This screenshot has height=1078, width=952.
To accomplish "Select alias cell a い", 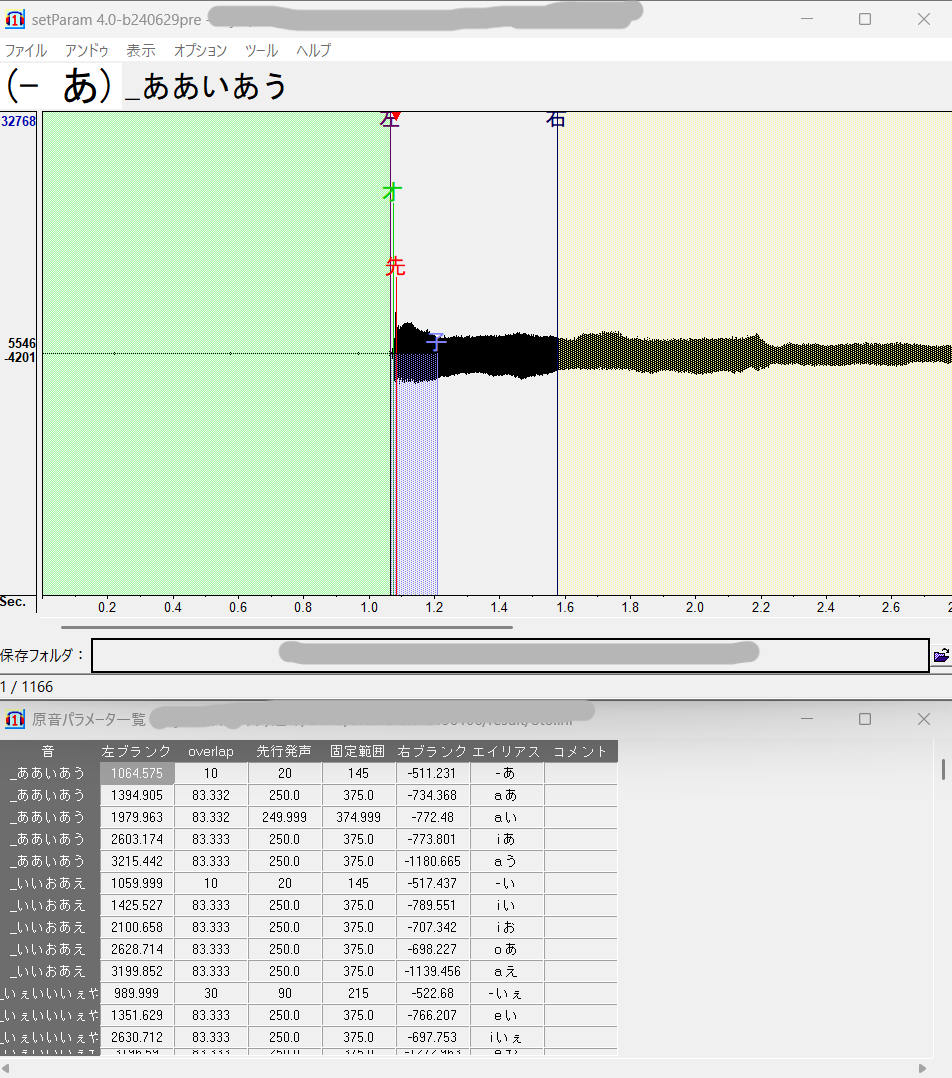I will click(x=507, y=817).
